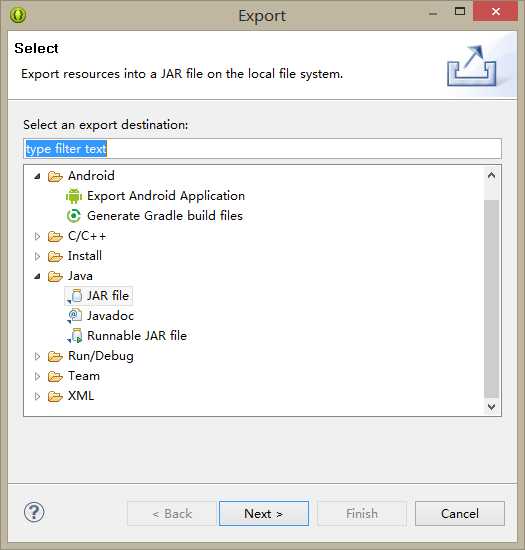Collapse the Android tree category
This screenshot has width=525, height=550.
click(x=37, y=176)
